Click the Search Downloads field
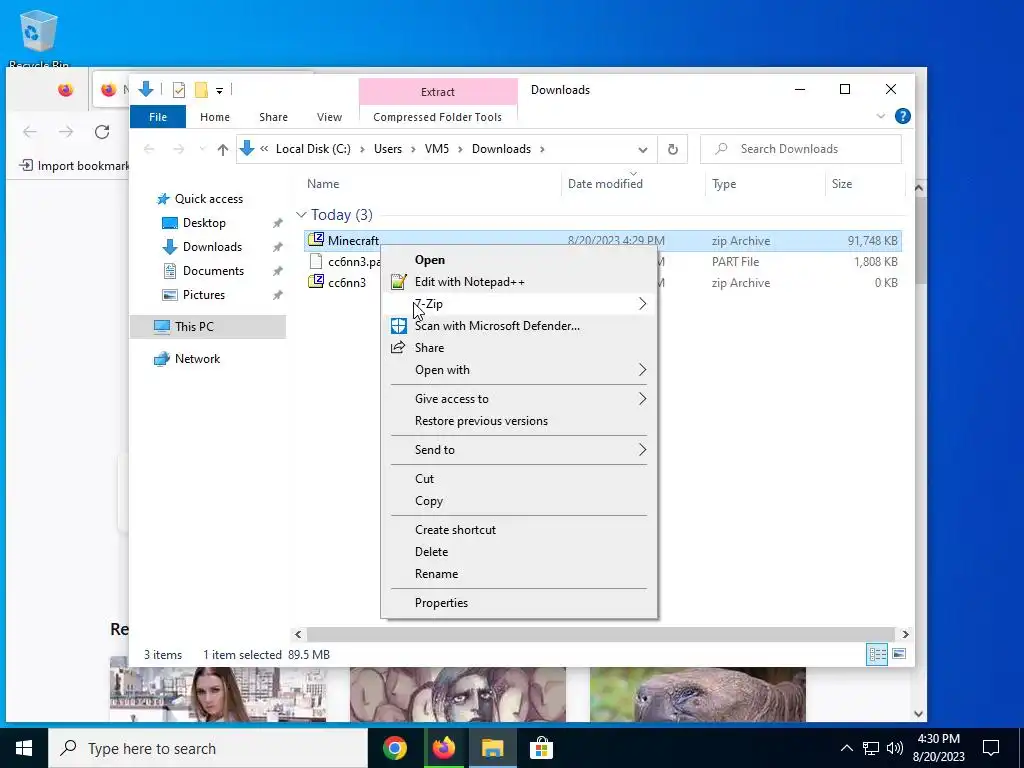The height and width of the screenshot is (768, 1024). point(801,149)
